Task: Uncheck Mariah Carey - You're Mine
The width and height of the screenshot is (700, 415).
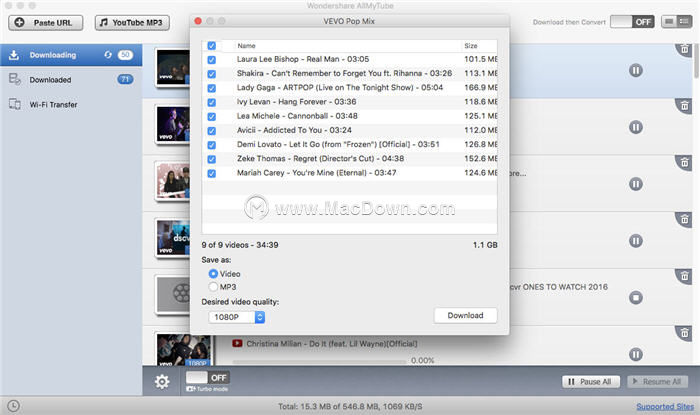Action: pos(212,174)
